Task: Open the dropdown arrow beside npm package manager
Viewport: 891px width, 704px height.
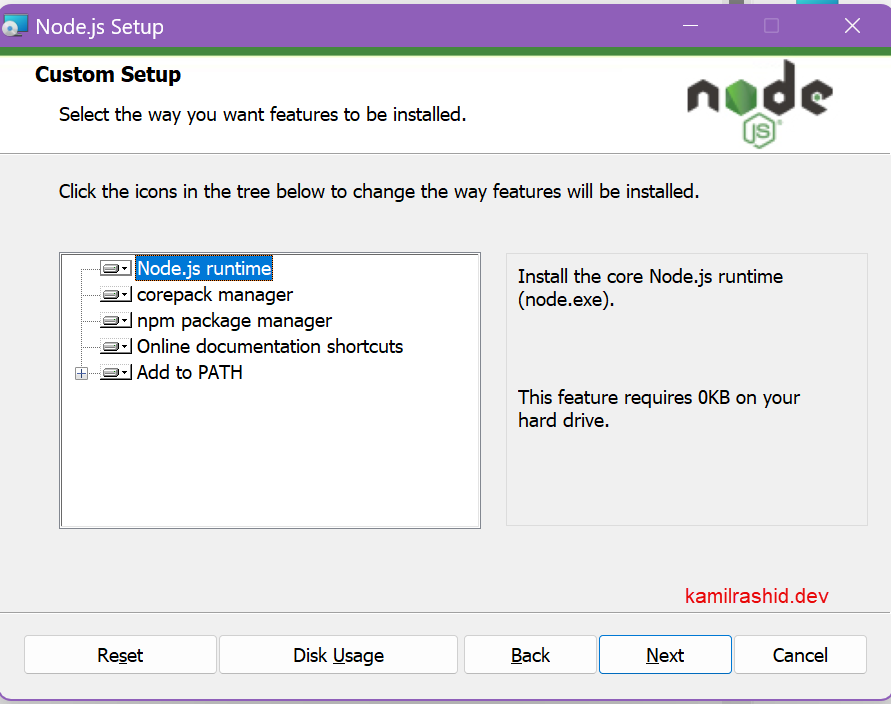Action: pyautogui.click(x=124, y=320)
